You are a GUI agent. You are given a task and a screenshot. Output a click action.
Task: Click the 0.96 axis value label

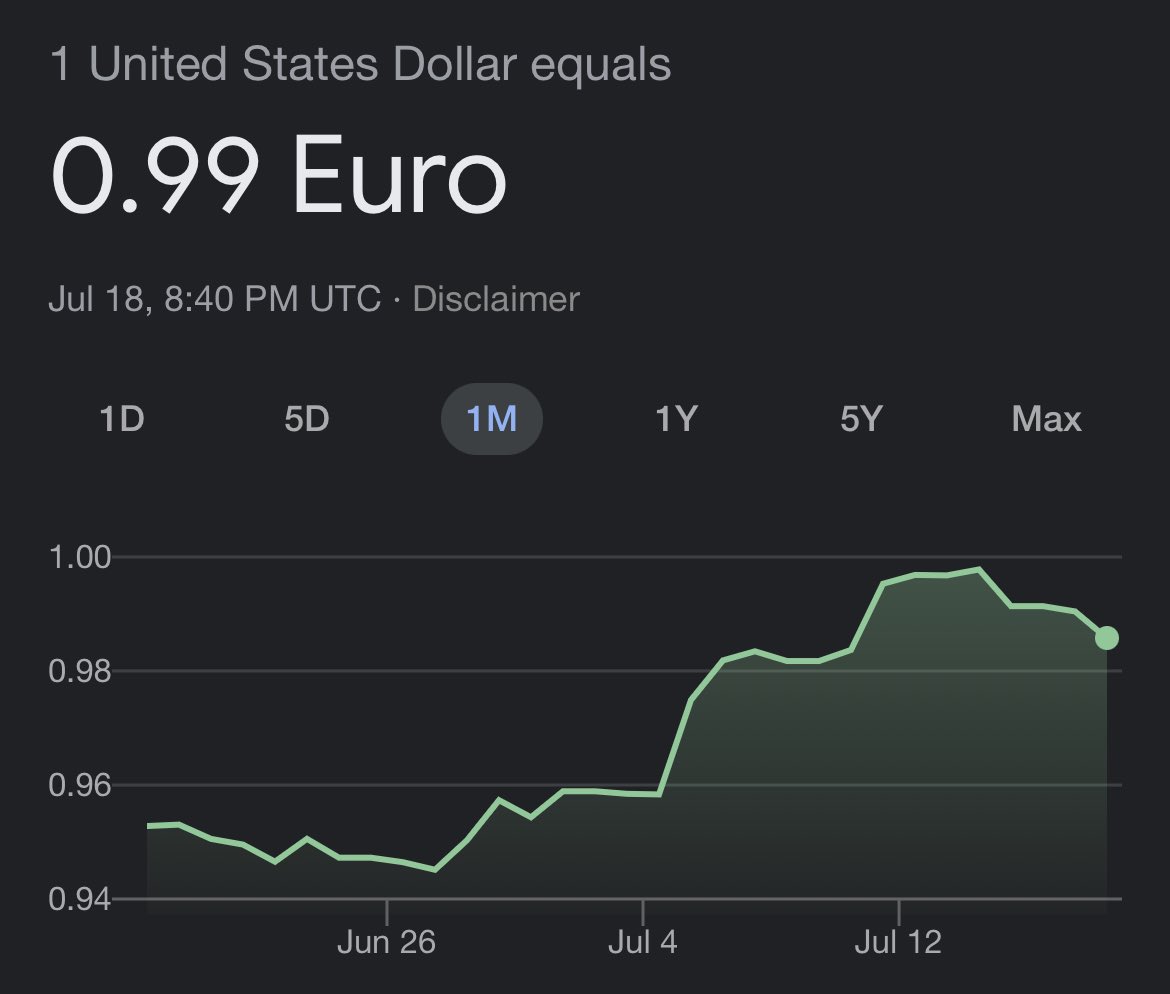(80, 785)
